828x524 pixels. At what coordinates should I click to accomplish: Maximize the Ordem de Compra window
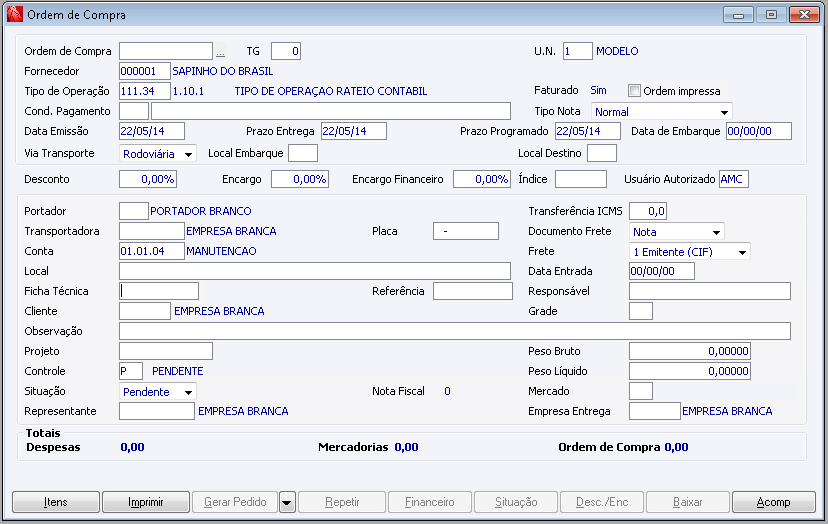pyautogui.click(x=771, y=15)
